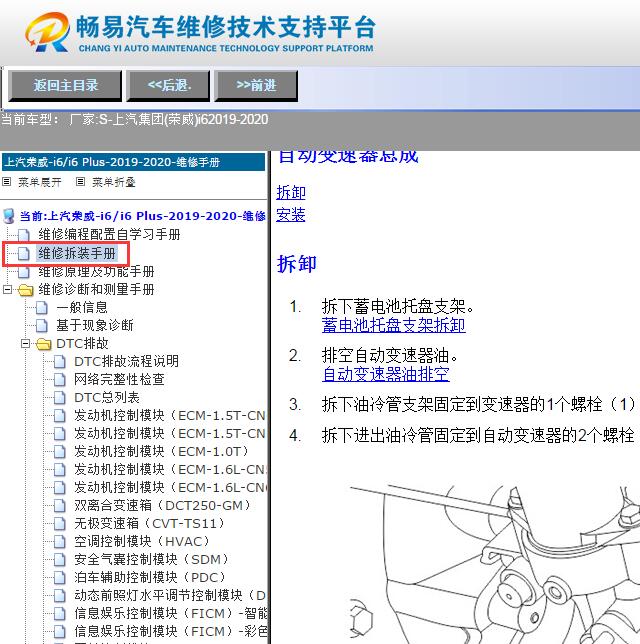Viewport: 640px width, 644px height.
Task: Click the 自动变速器总成 heading
Action: coord(348,156)
